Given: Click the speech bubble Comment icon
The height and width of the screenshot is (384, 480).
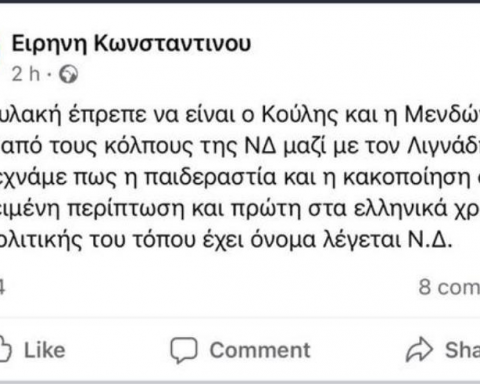Looking at the screenshot, I should (x=184, y=350).
